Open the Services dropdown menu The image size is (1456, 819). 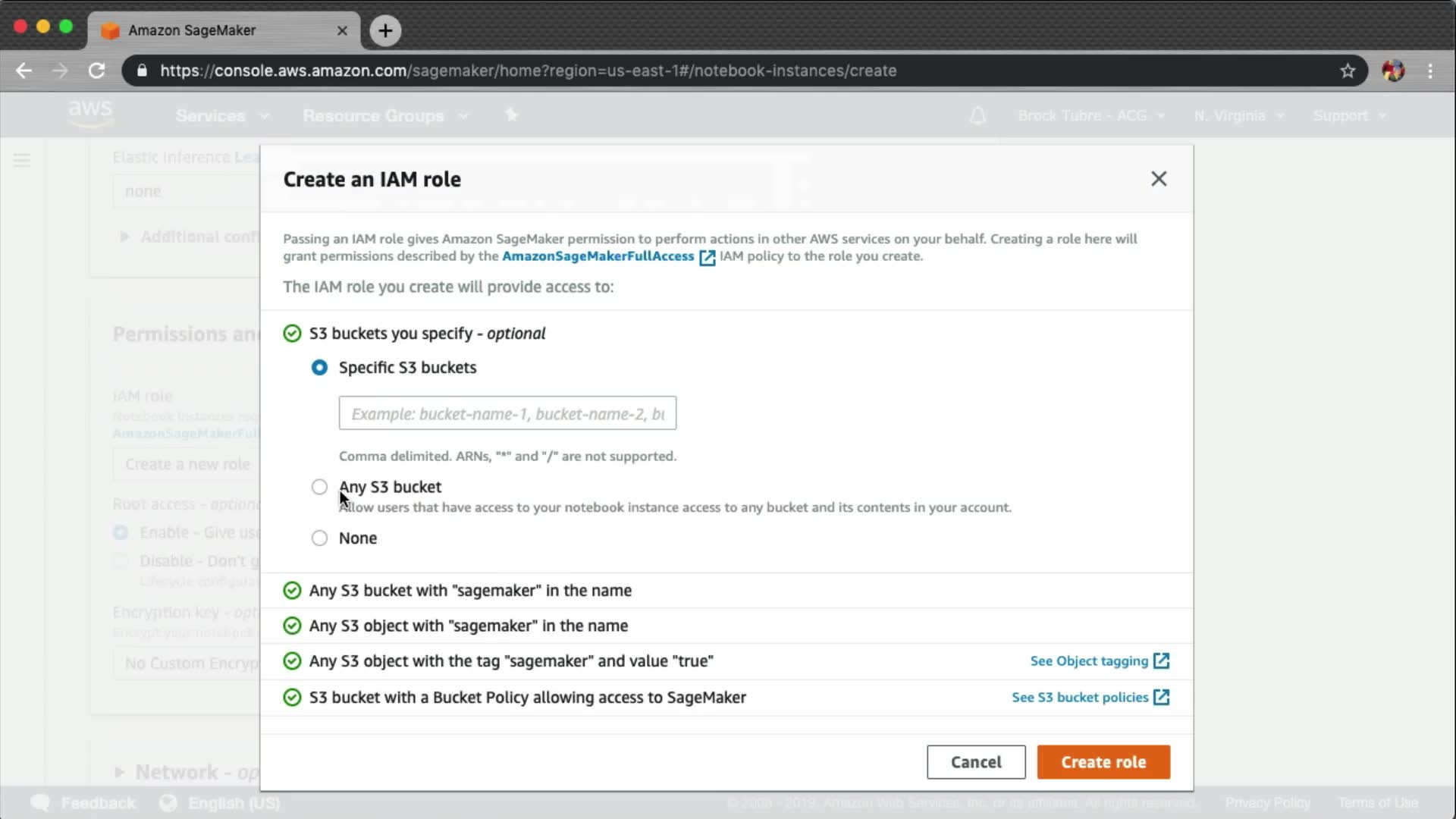[221, 116]
